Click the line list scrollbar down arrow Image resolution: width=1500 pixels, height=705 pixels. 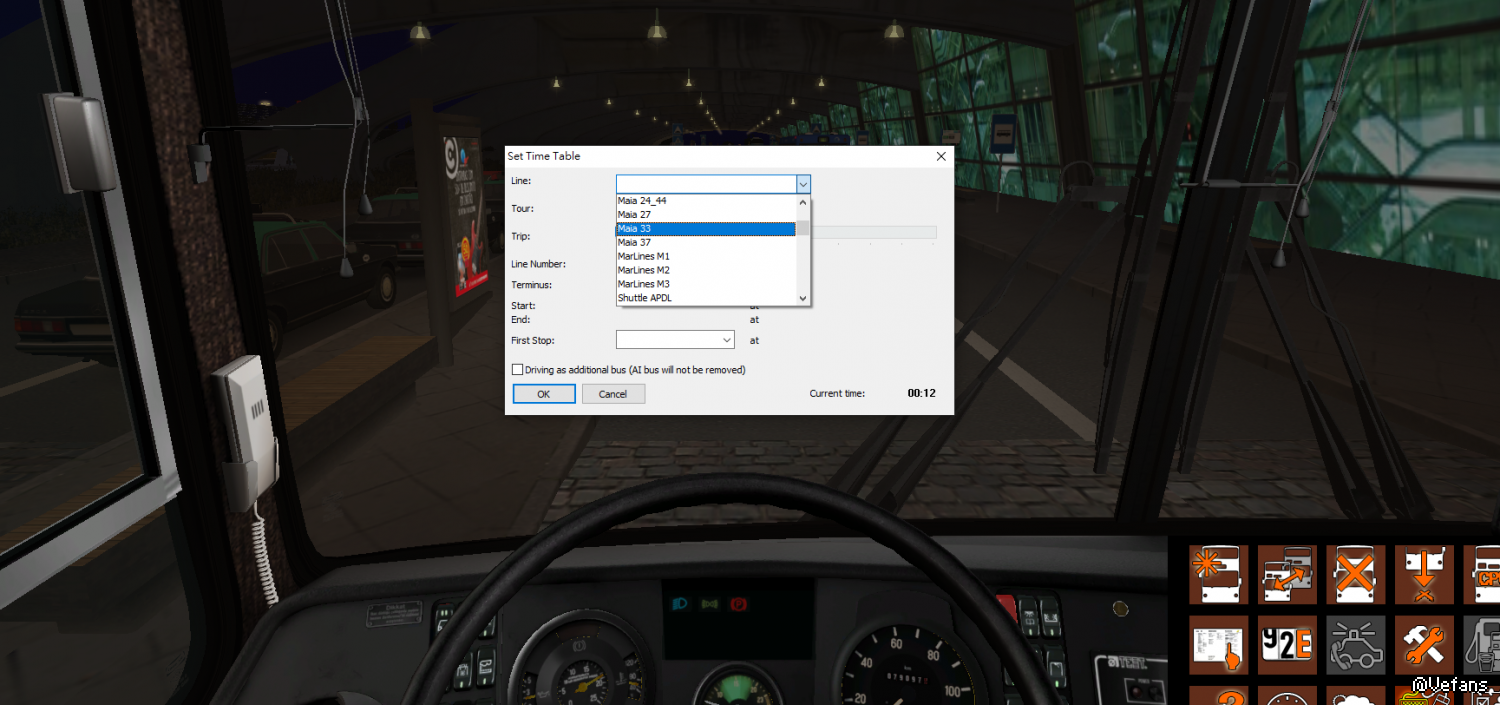(x=802, y=298)
